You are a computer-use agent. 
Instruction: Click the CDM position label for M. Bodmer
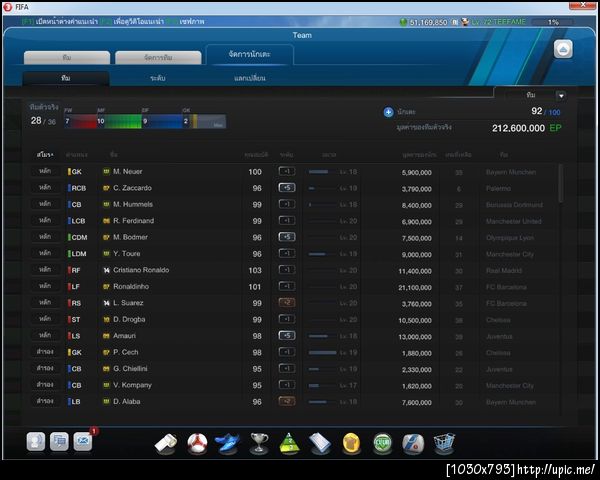(x=79, y=237)
